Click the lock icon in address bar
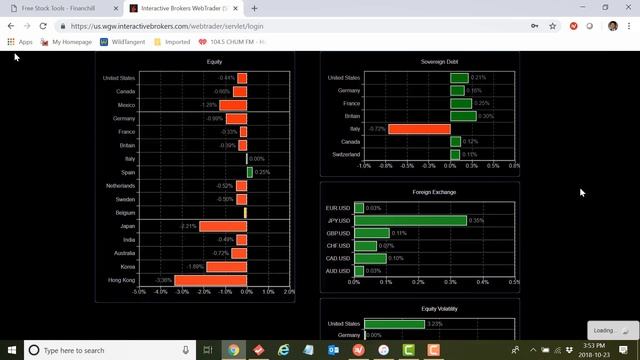 click(x=62, y=26)
